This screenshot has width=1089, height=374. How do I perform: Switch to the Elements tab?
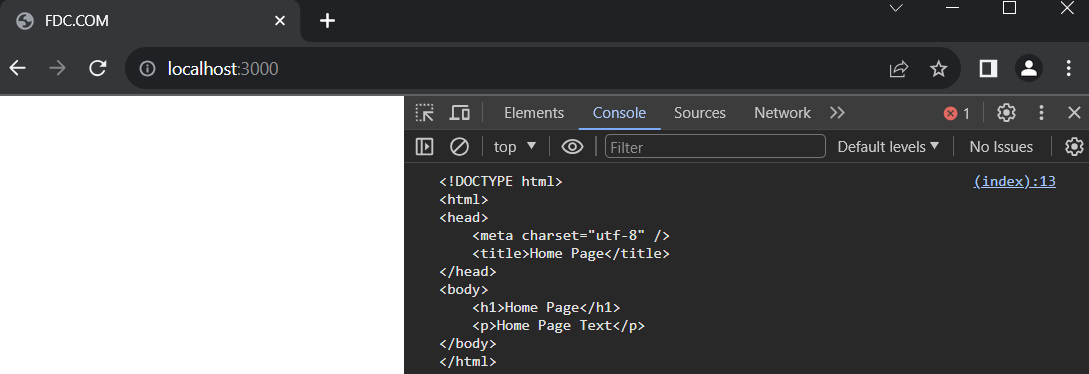[x=534, y=112]
